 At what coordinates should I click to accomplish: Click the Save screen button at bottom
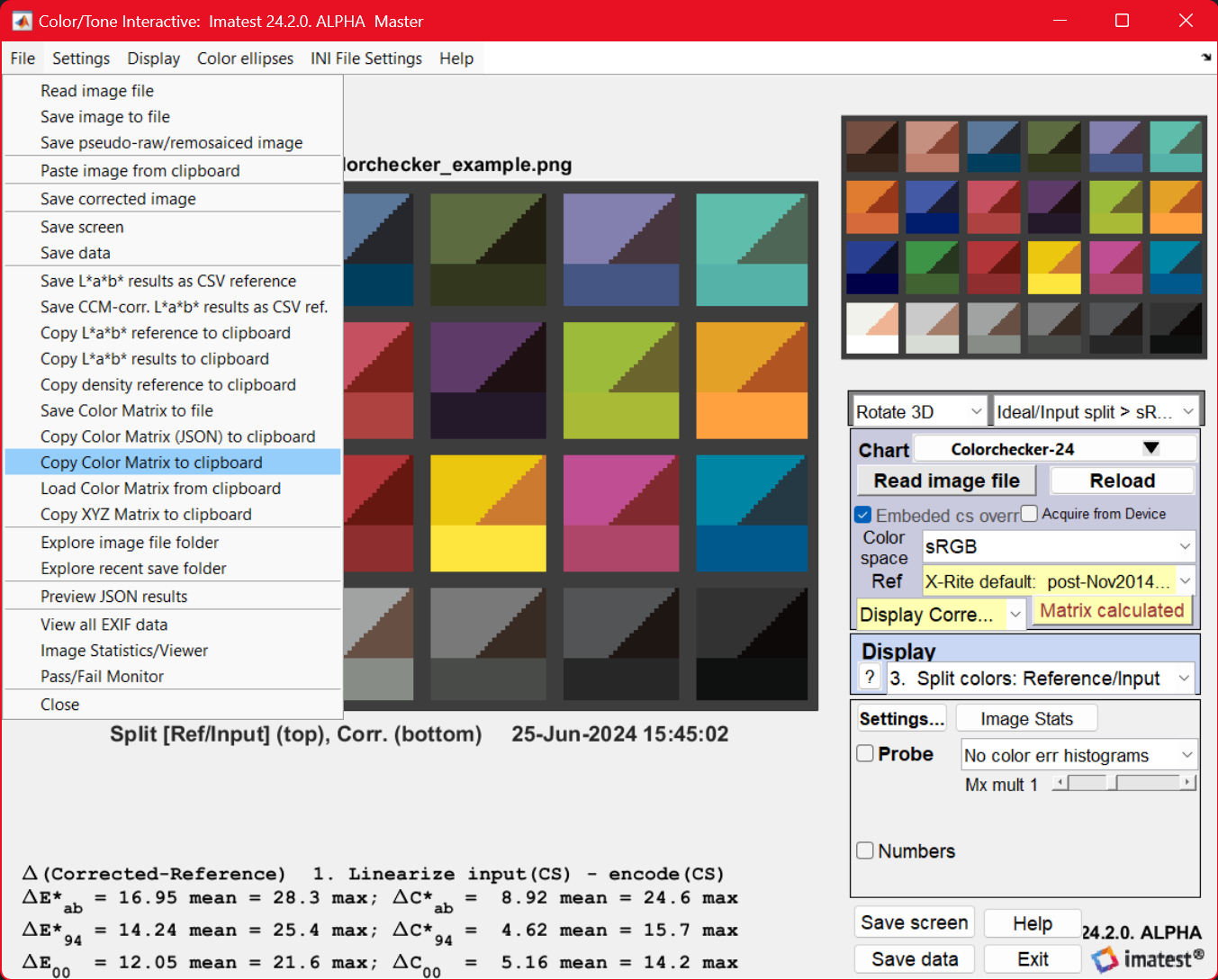914,922
